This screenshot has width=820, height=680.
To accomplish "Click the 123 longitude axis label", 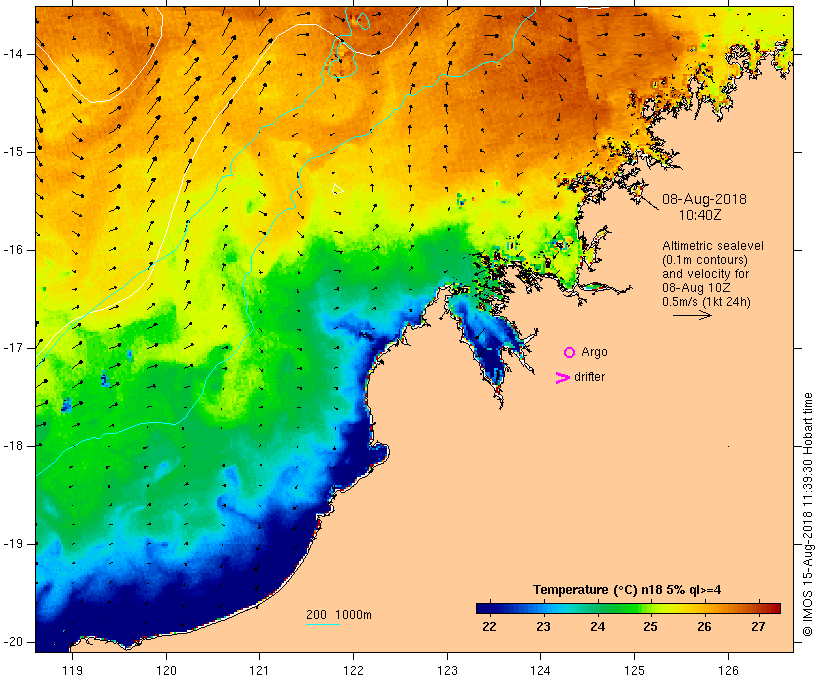I will [x=447, y=670].
